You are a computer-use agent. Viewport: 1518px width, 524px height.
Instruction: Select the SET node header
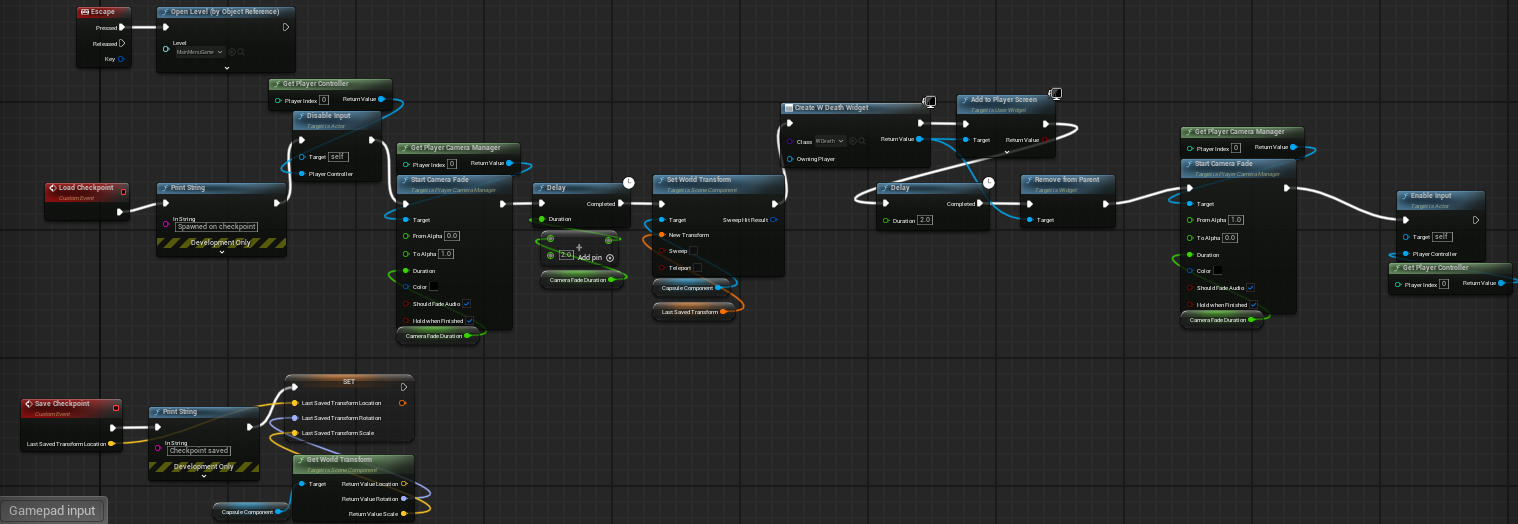[x=349, y=381]
